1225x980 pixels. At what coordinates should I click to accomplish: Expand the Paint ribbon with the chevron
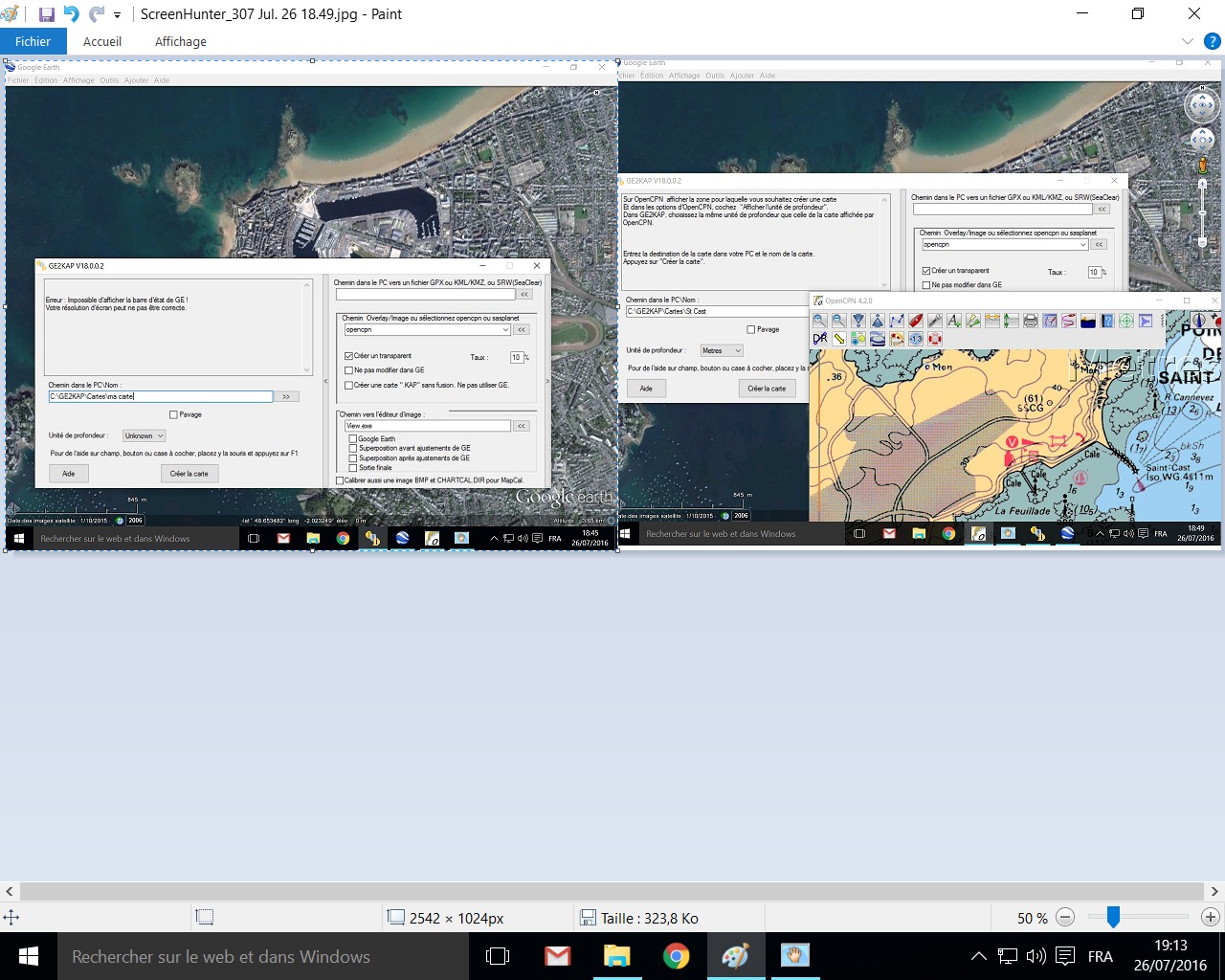(x=1187, y=41)
